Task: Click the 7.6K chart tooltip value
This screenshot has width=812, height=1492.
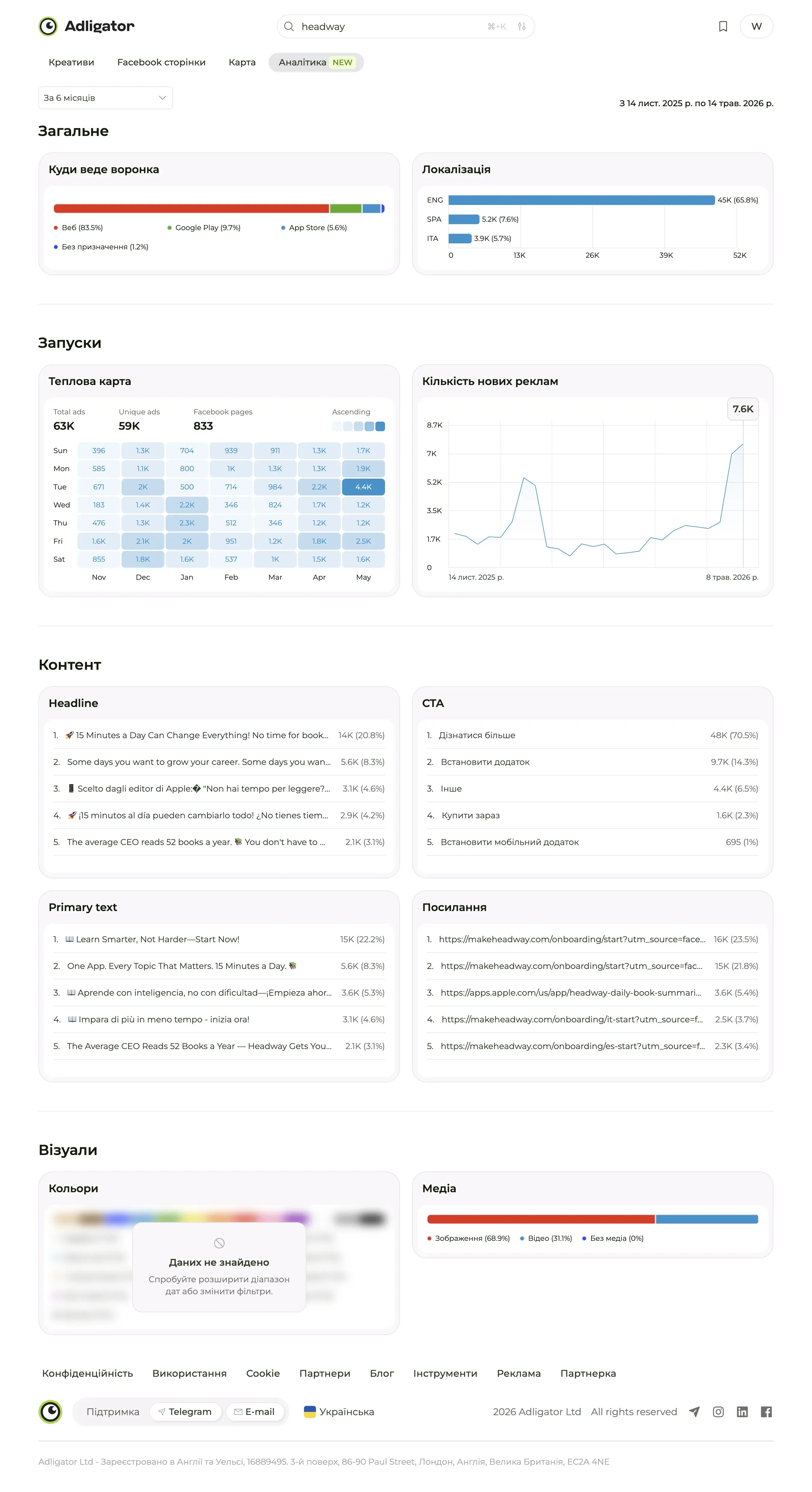Action: point(743,409)
